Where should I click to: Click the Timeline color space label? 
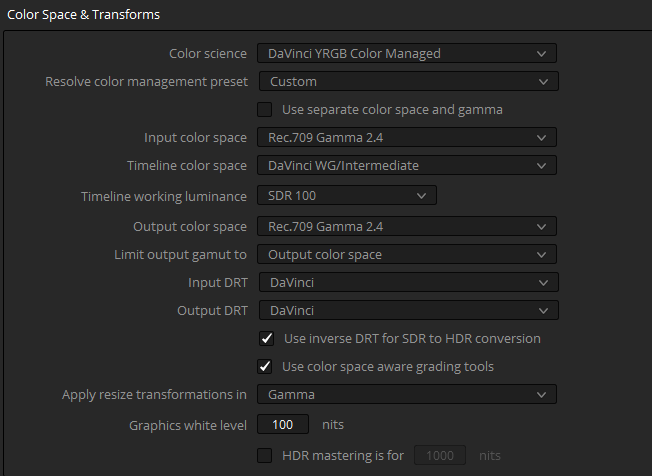(x=187, y=165)
